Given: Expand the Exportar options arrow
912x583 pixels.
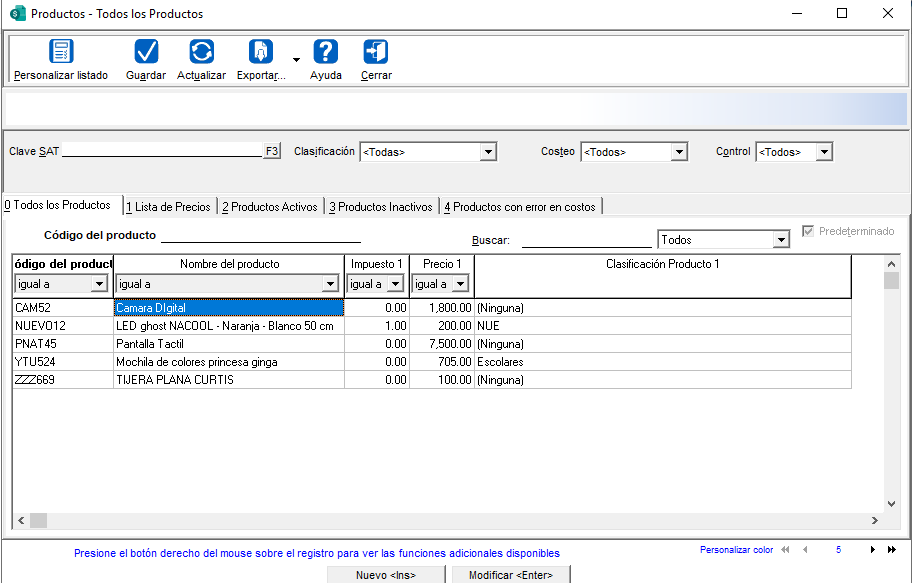Looking at the screenshot, I should [297, 59].
